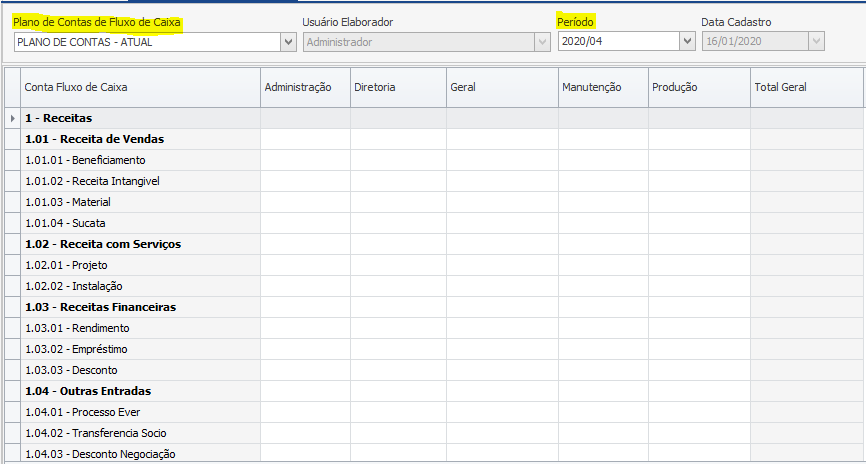Click the Produção cell for 1.01.04 - Sucata
The height and width of the screenshot is (464, 866).
tap(698, 223)
